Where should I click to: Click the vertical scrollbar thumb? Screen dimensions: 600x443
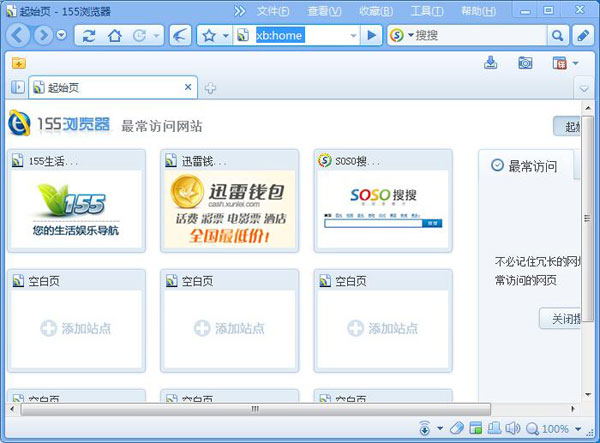pyautogui.click(x=587, y=219)
